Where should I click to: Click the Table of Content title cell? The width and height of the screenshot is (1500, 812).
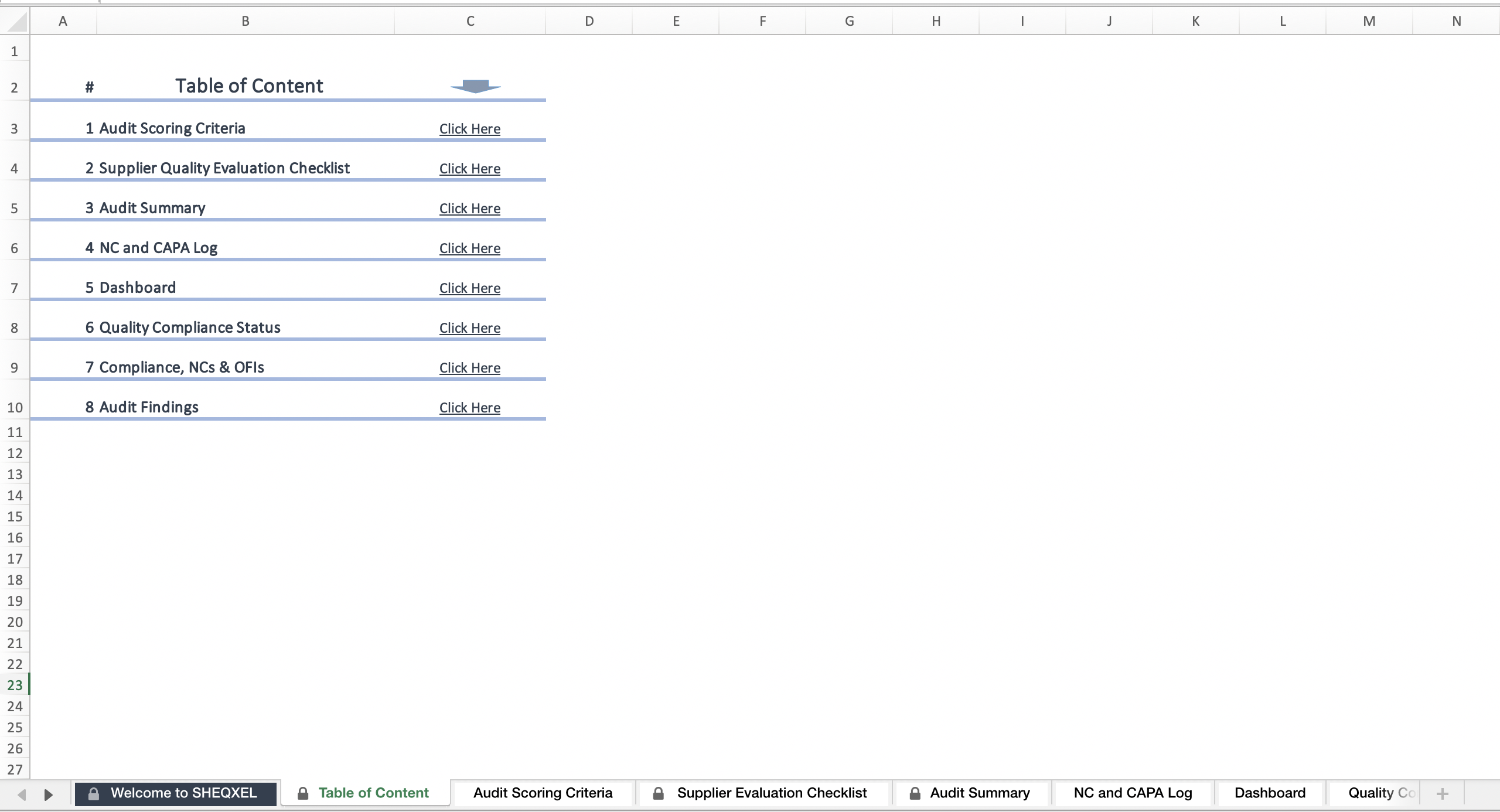click(x=249, y=86)
